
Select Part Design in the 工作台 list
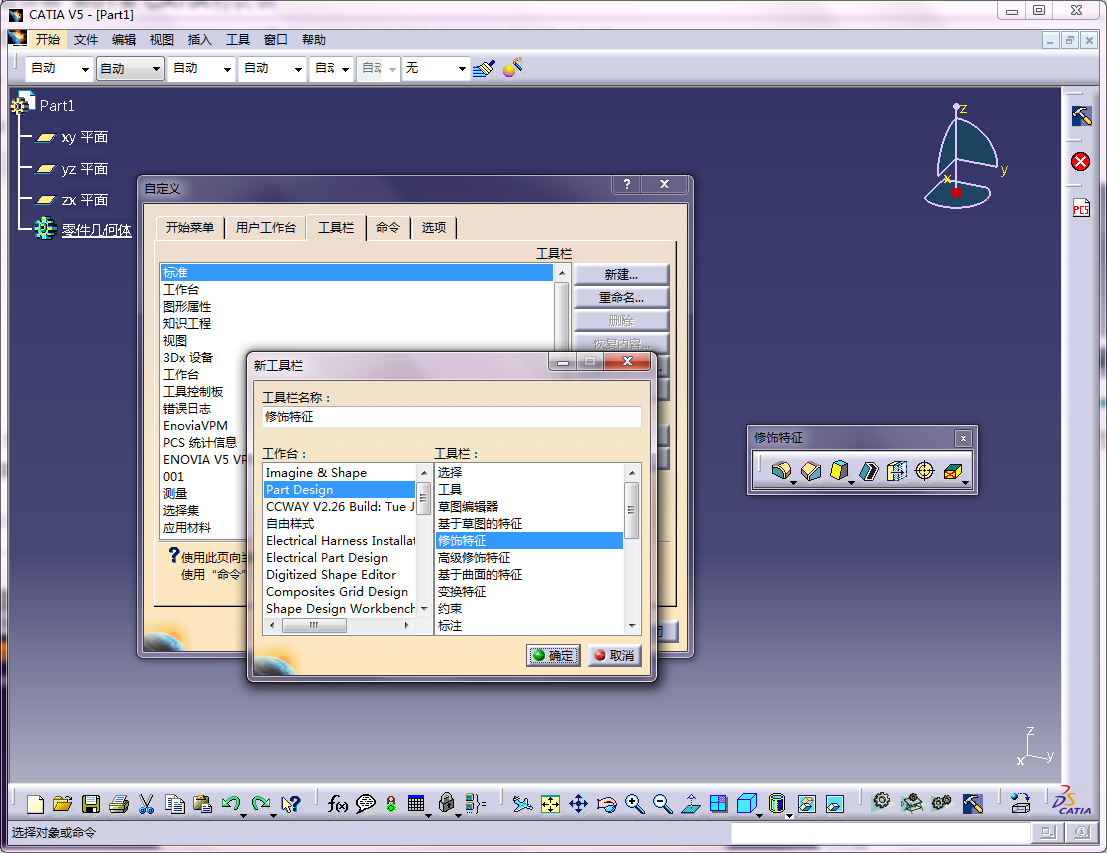click(340, 489)
